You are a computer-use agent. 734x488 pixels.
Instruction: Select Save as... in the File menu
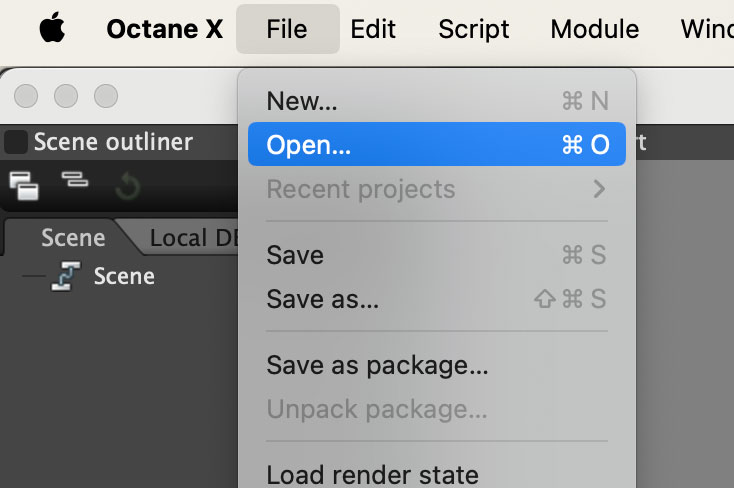pos(322,299)
